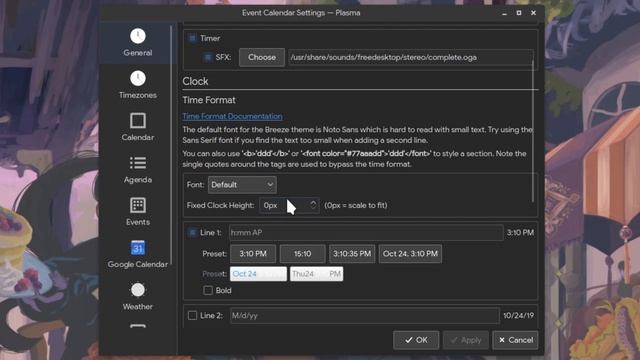The image size is (640, 360).
Task: Click the Fixed Clock Height field
Action: coord(289,205)
